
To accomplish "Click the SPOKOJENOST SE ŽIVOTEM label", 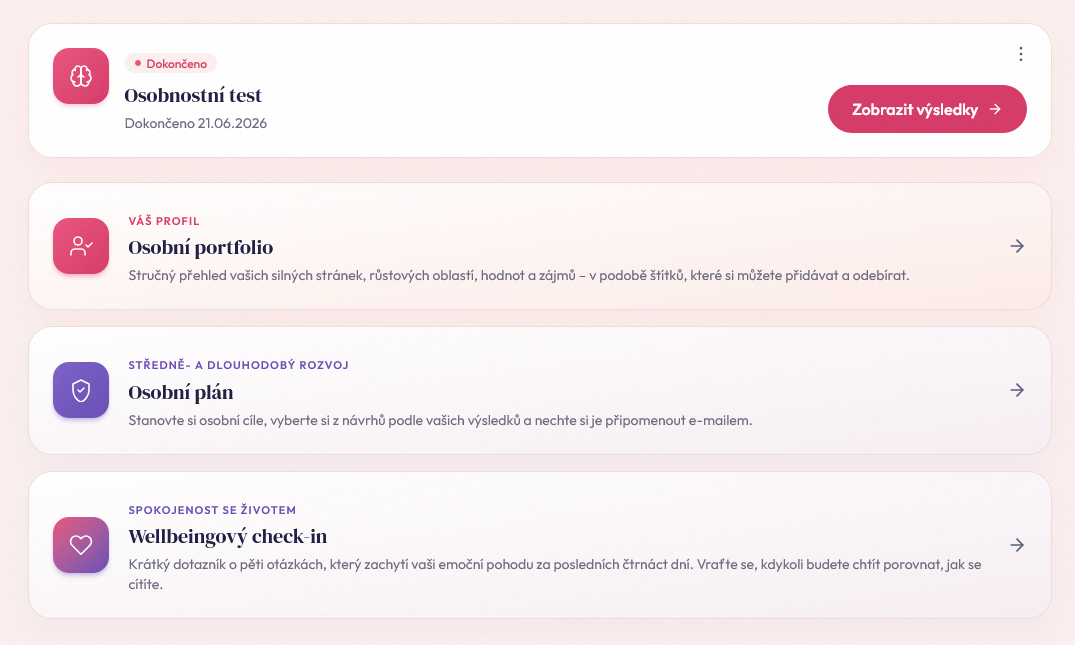I will point(212,510).
